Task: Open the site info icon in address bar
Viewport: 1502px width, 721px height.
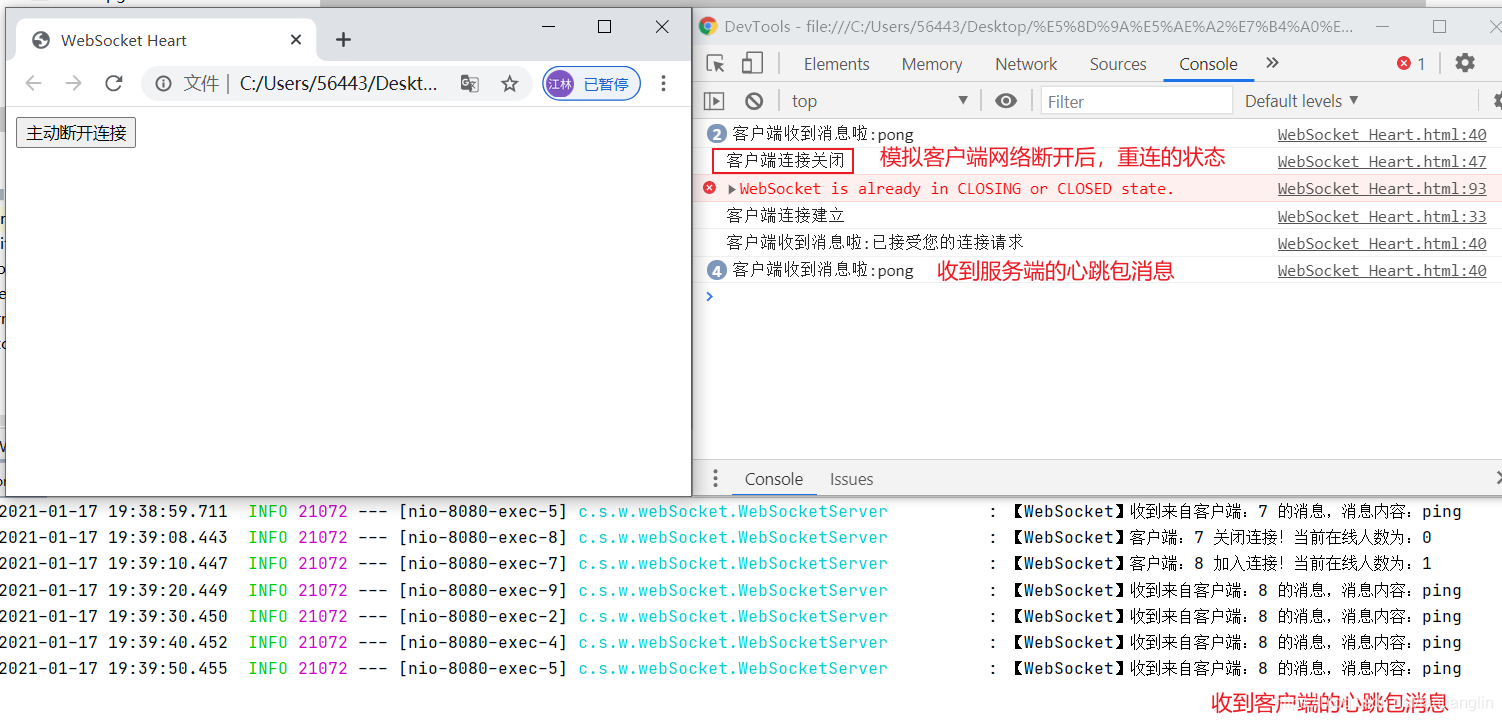Action: [163, 84]
